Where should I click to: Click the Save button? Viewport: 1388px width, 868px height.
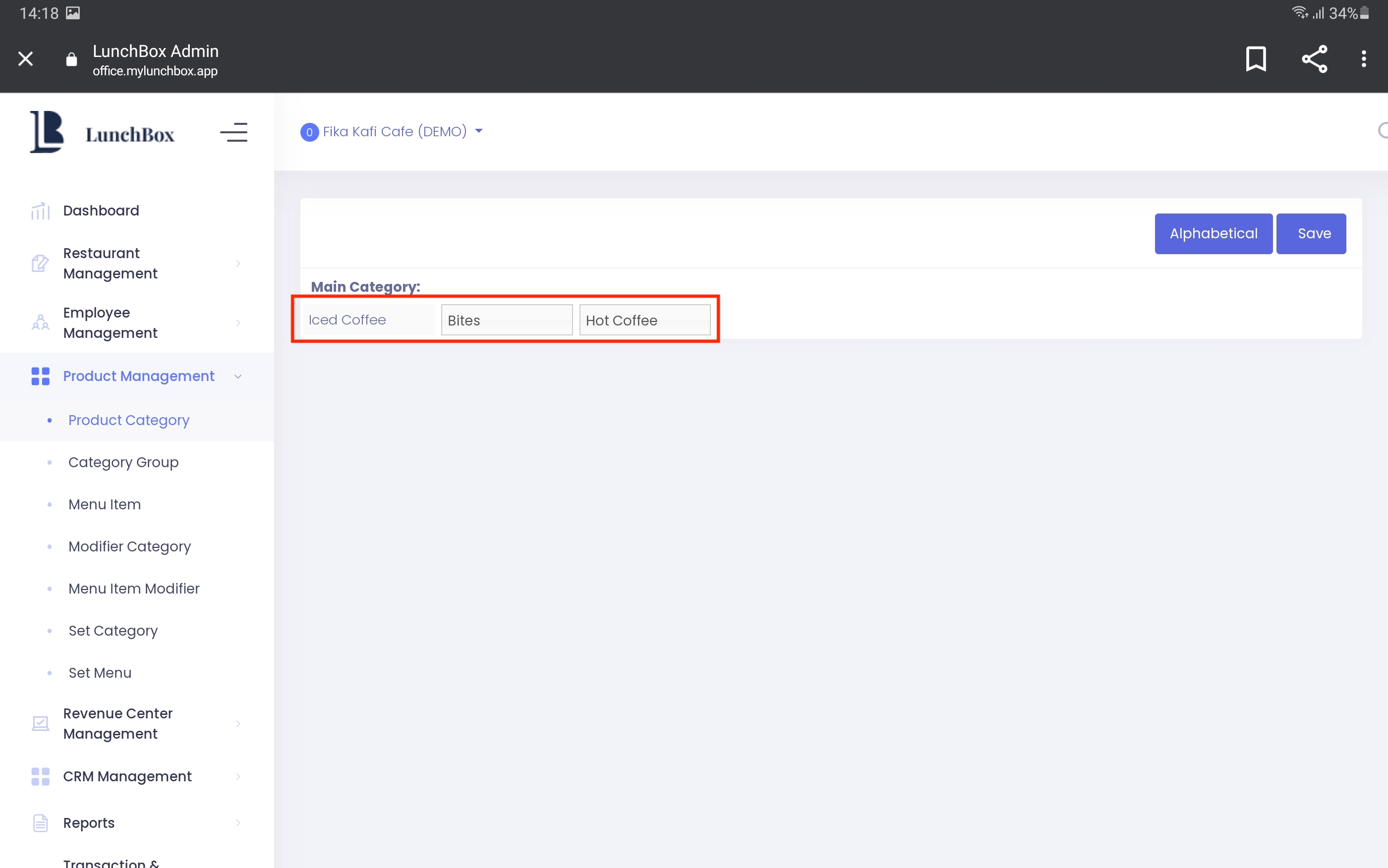pyautogui.click(x=1311, y=234)
